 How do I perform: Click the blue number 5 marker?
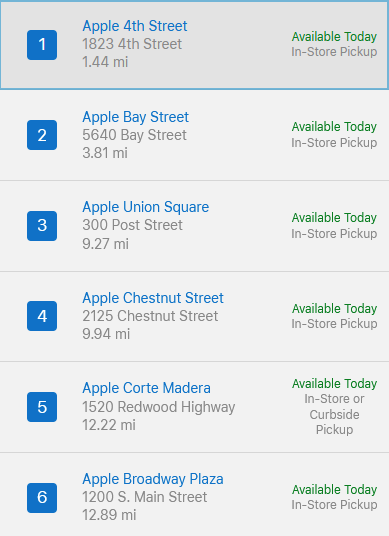42,407
